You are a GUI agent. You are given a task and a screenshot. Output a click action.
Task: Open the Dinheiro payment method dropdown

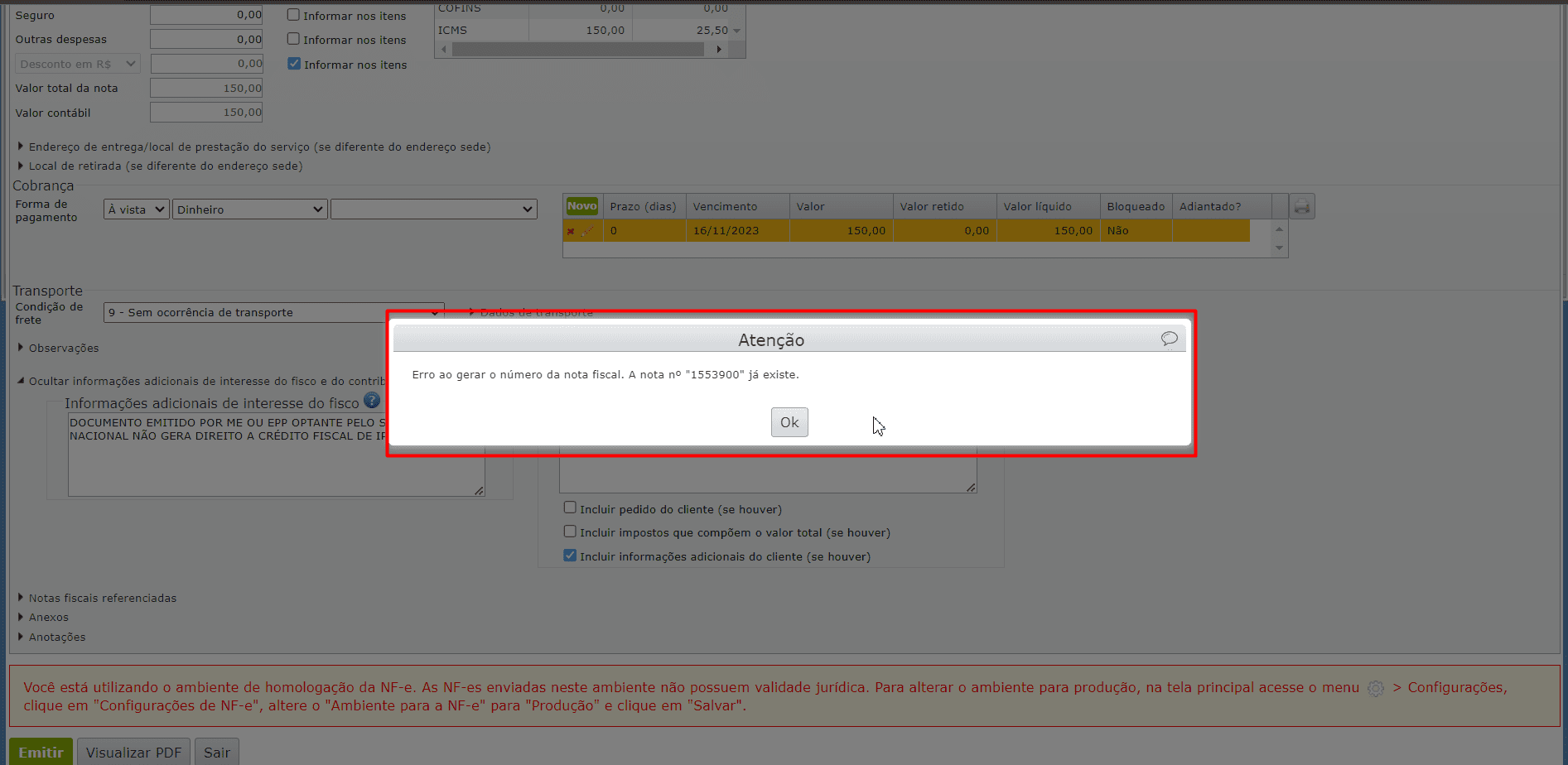point(250,209)
